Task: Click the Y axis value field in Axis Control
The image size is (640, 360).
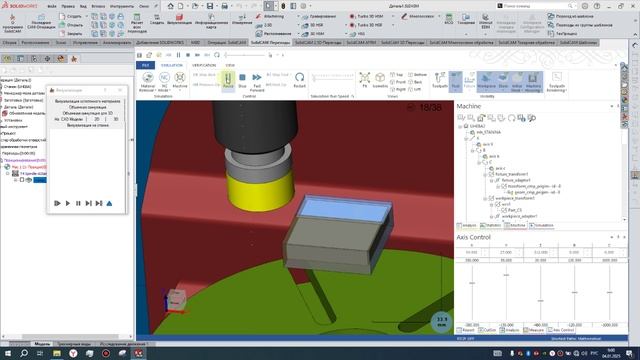Action: click(x=506, y=253)
